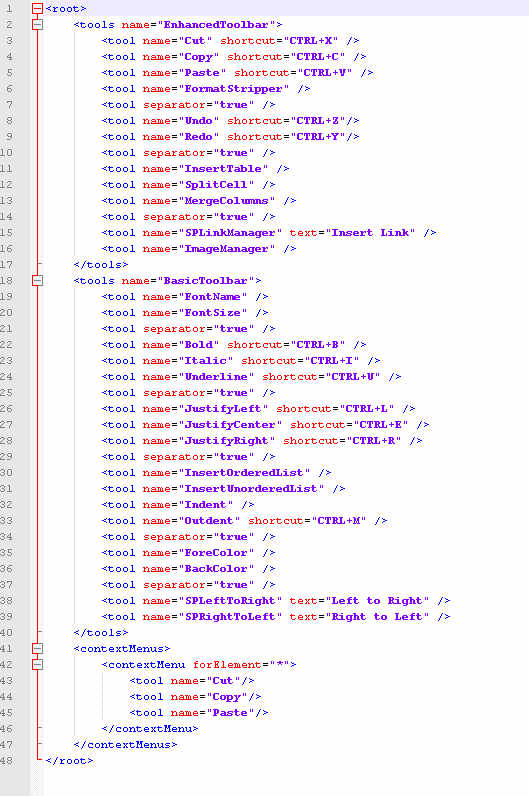529x796 pixels.
Task: Click the "JustifyCenter" tool name
Action: 230,424
